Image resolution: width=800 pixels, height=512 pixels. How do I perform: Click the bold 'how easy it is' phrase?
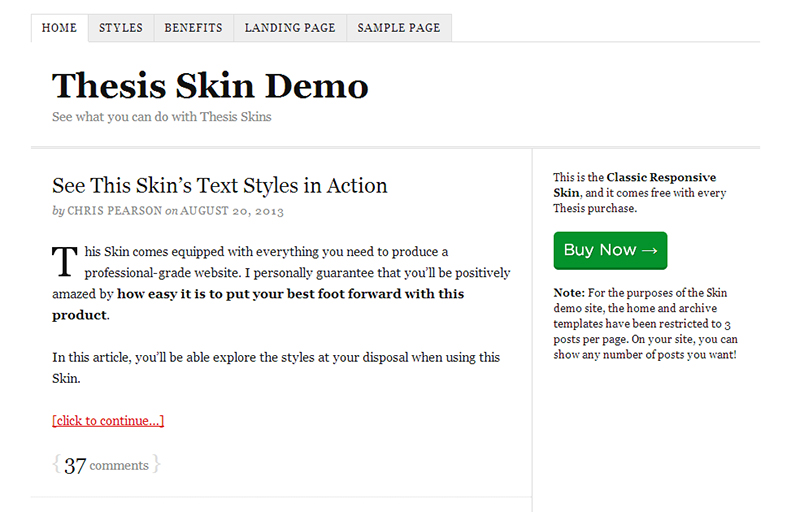click(290, 294)
